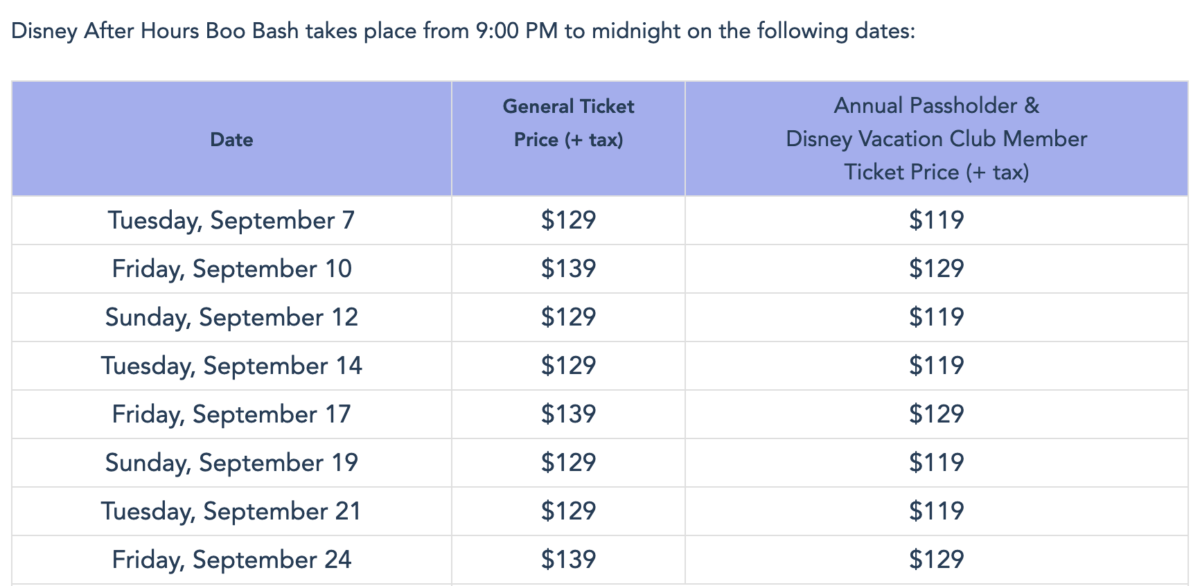Click the $129 passholder price for September 17

pyautogui.click(x=936, y=414)
